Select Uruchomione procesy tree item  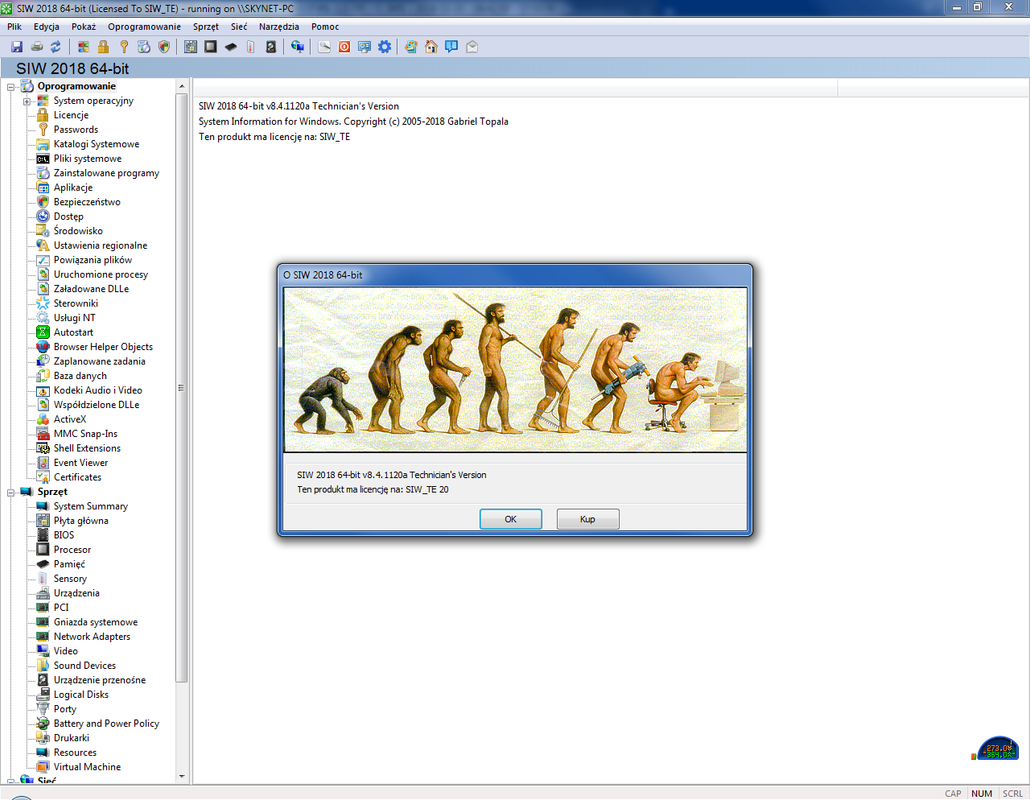click(x=101, y=275)
